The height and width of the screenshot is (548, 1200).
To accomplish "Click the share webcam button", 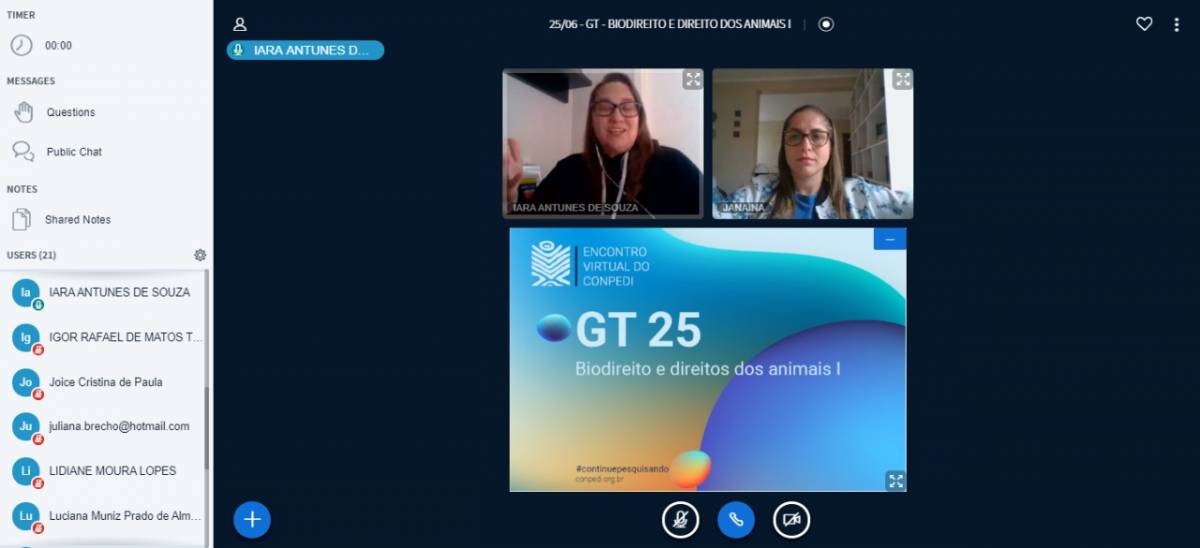I will 791,519.
